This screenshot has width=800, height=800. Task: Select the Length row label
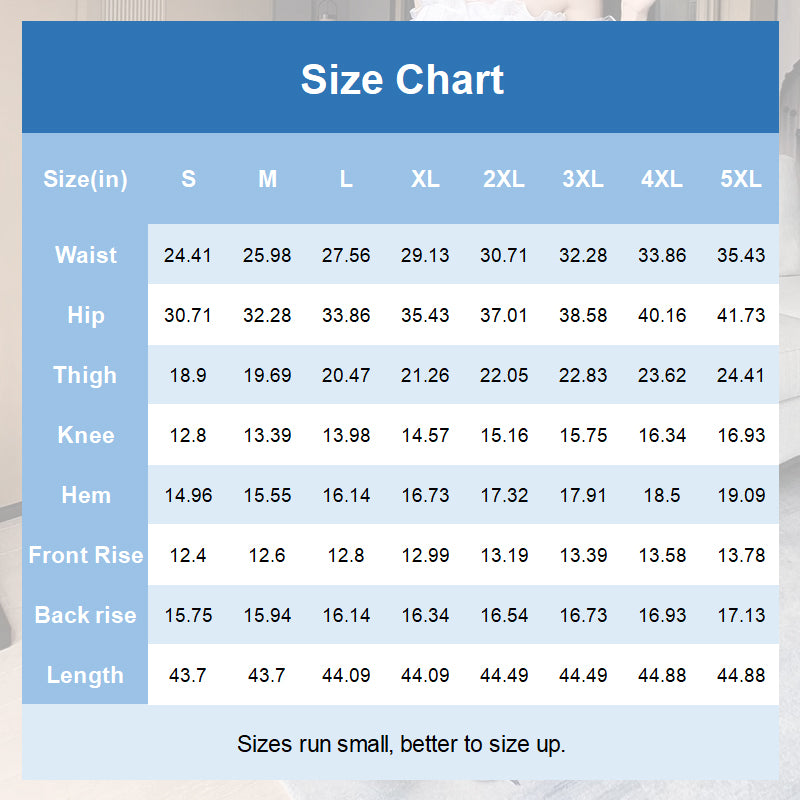[86, 675]
